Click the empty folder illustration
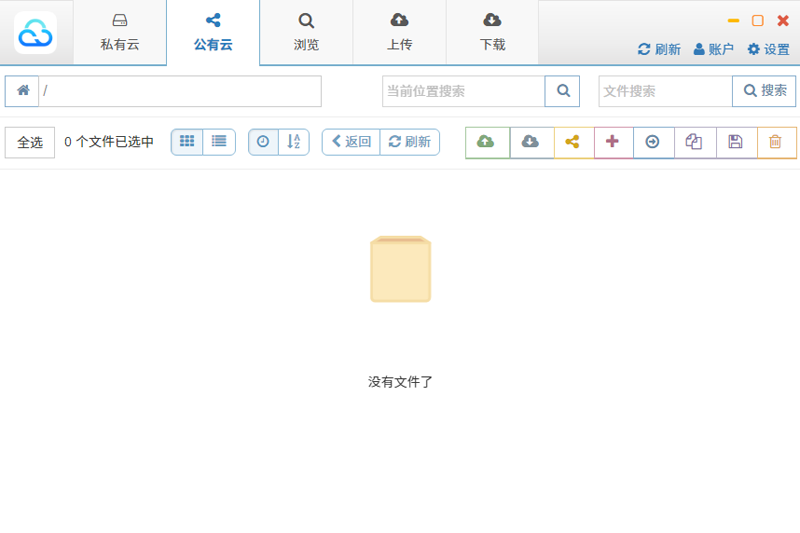 point(401,269)
